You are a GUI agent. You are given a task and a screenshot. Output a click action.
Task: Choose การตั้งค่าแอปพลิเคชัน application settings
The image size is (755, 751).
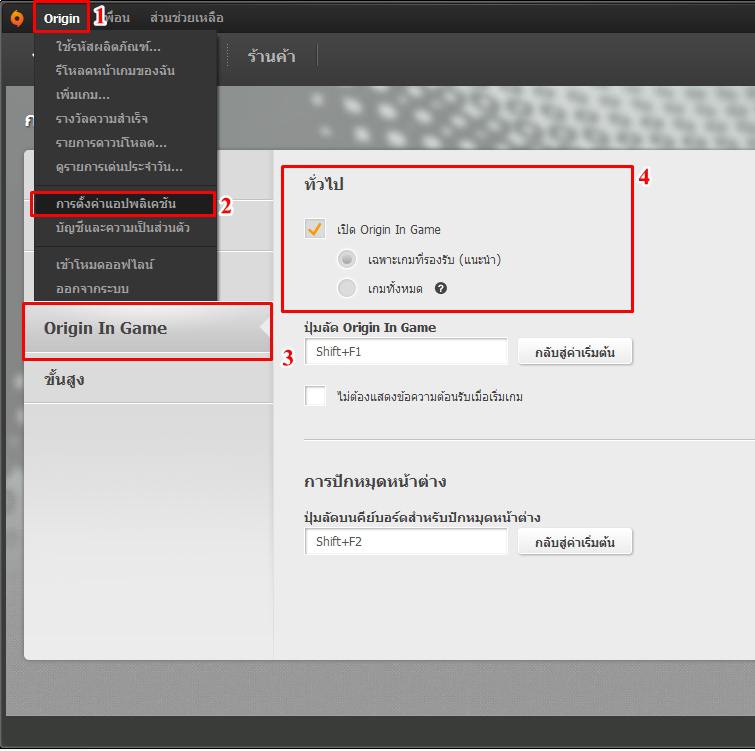(123, 204)
